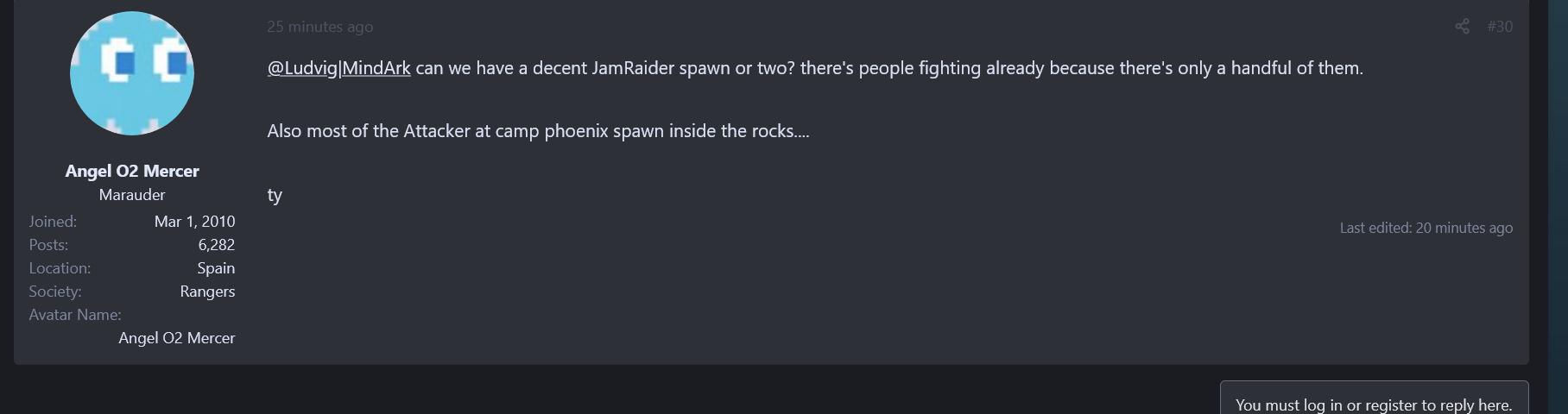The width and height of the screenshot is (1568, 414).
Task: Click the Avatar Name value Angel O2 Mercer
Action: (176, 338)
